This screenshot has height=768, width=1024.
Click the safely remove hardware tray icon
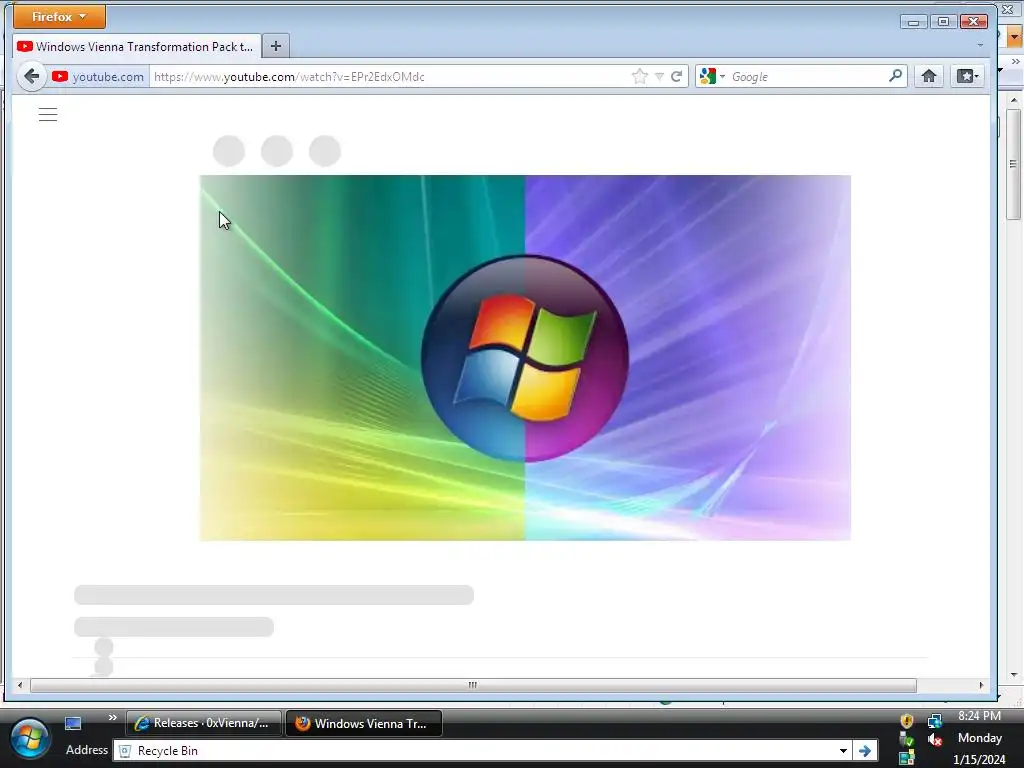[906, 739]
